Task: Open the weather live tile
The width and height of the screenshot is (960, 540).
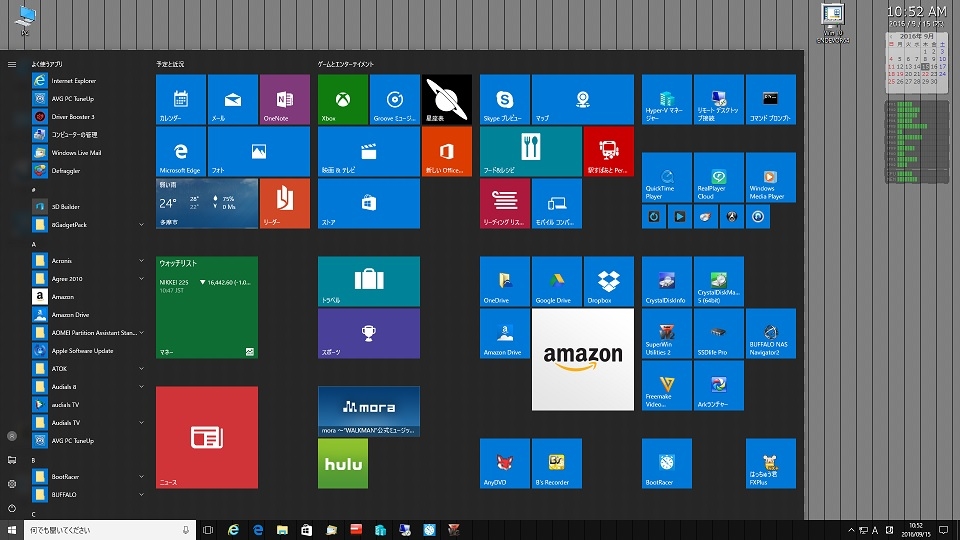Action: coord(207,203)
